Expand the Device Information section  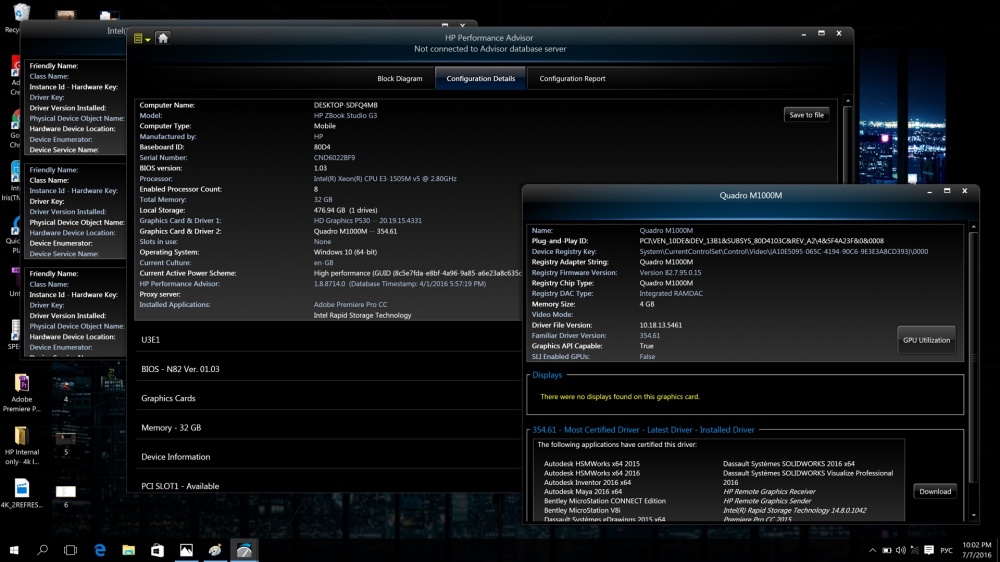176,457
